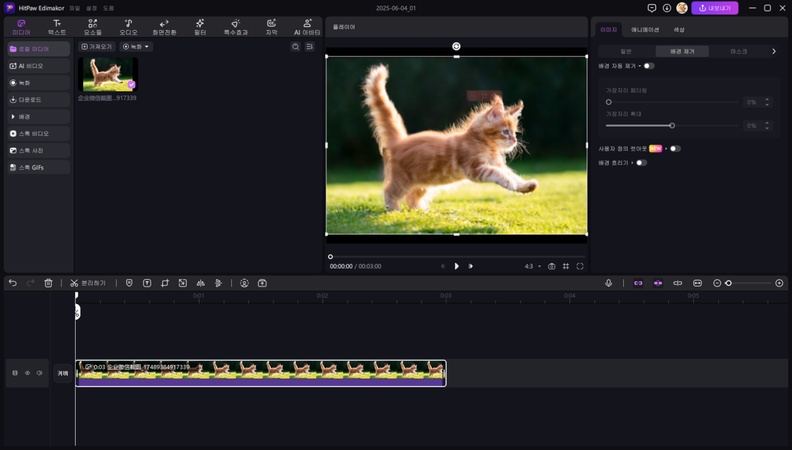The image size is (792, 450).
Task: Open the AI 아바타 panel
Action: (307, 26)
